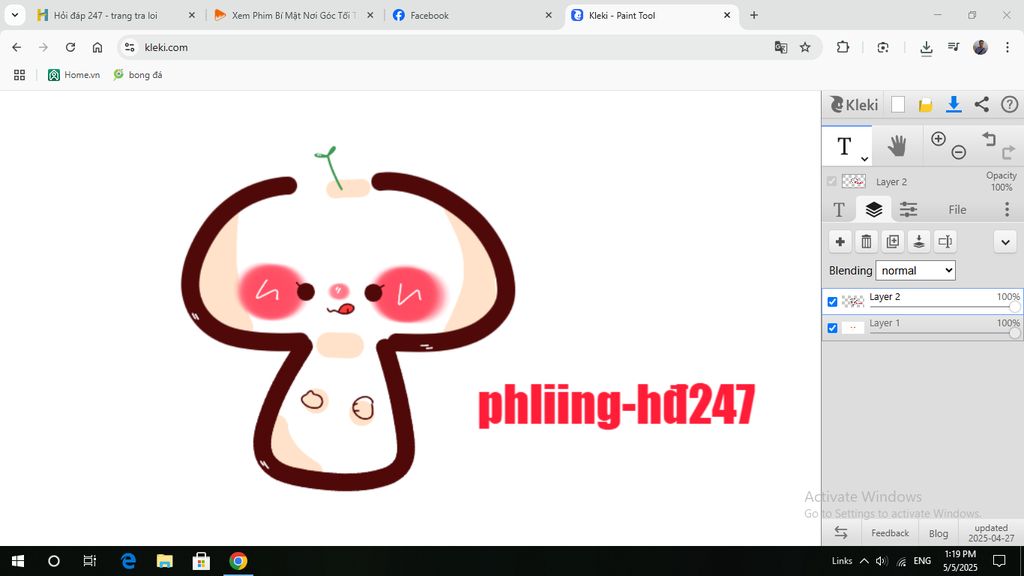The image size is (1024, 576).
Task: Select the Layer 1 thumbnail in list
Action: pyautogui.click(x=853, y=328)
